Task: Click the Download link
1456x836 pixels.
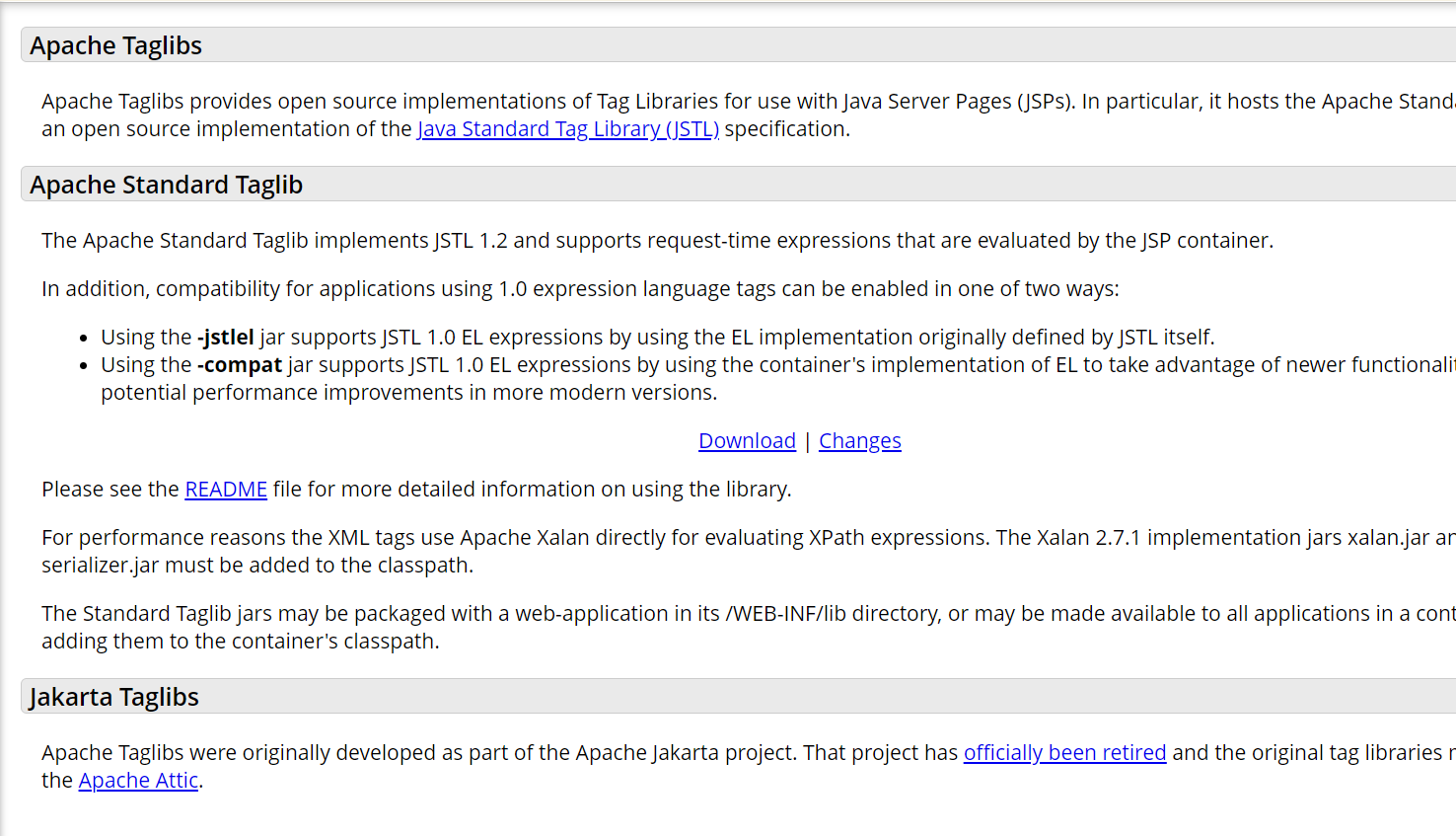Action: click(x=747, y=441)
